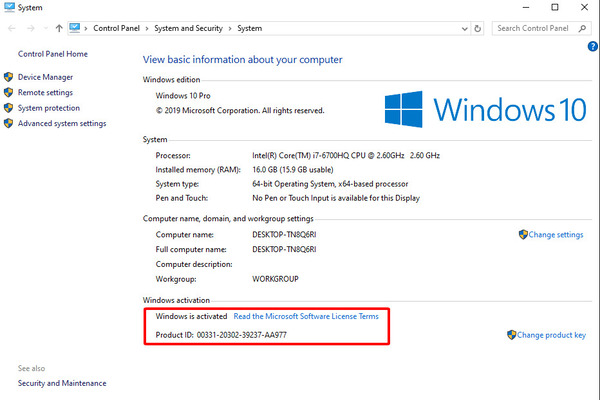
Task: Click the Change settings link
Action: [x=556, y=235]
